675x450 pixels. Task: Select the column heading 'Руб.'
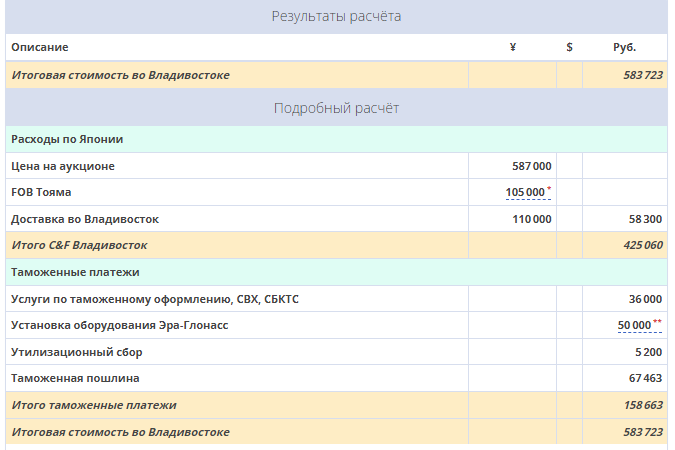(x=625, y=47)
